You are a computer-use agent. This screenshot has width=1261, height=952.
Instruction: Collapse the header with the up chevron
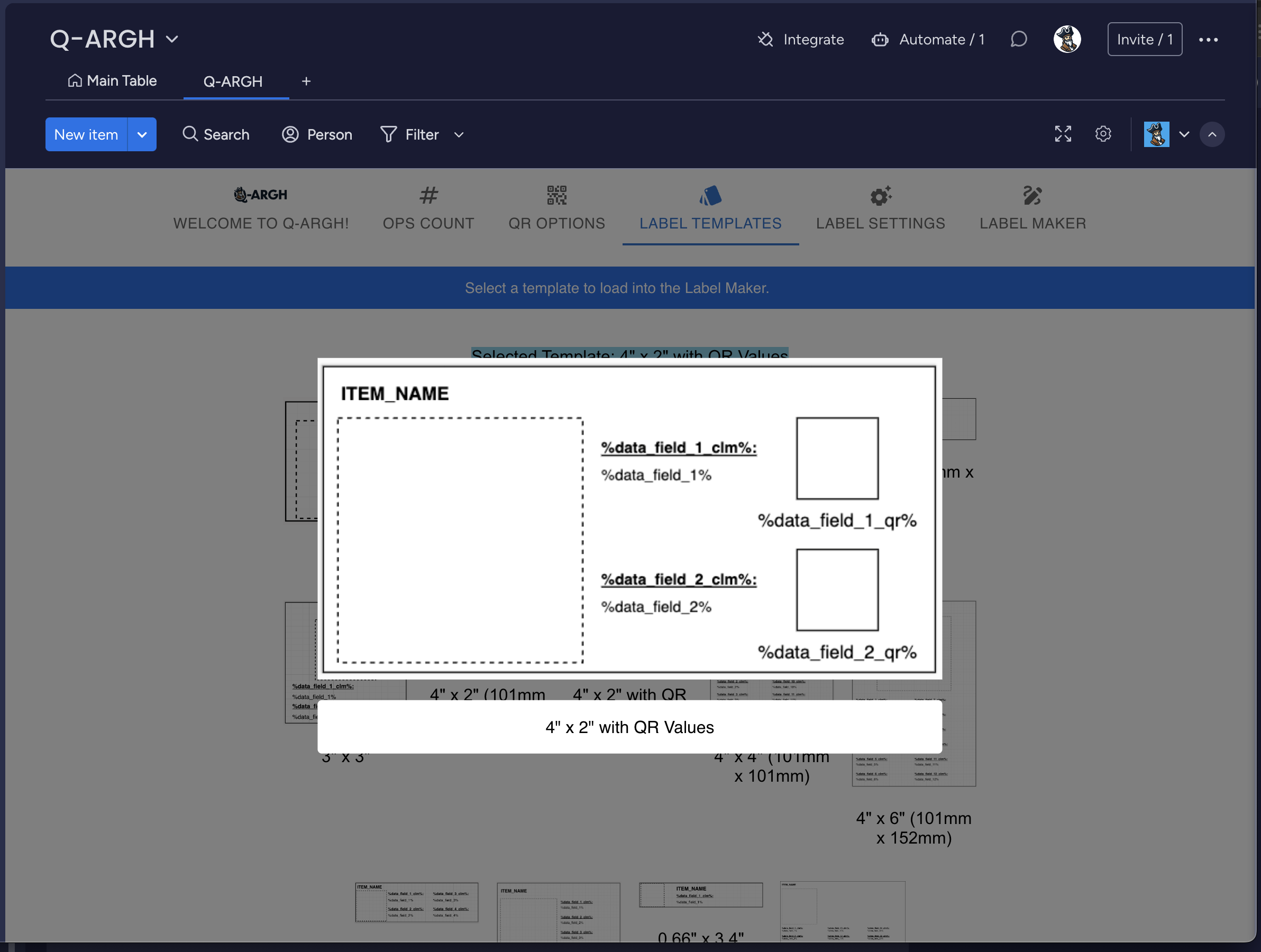click(x=1212, y=134)
